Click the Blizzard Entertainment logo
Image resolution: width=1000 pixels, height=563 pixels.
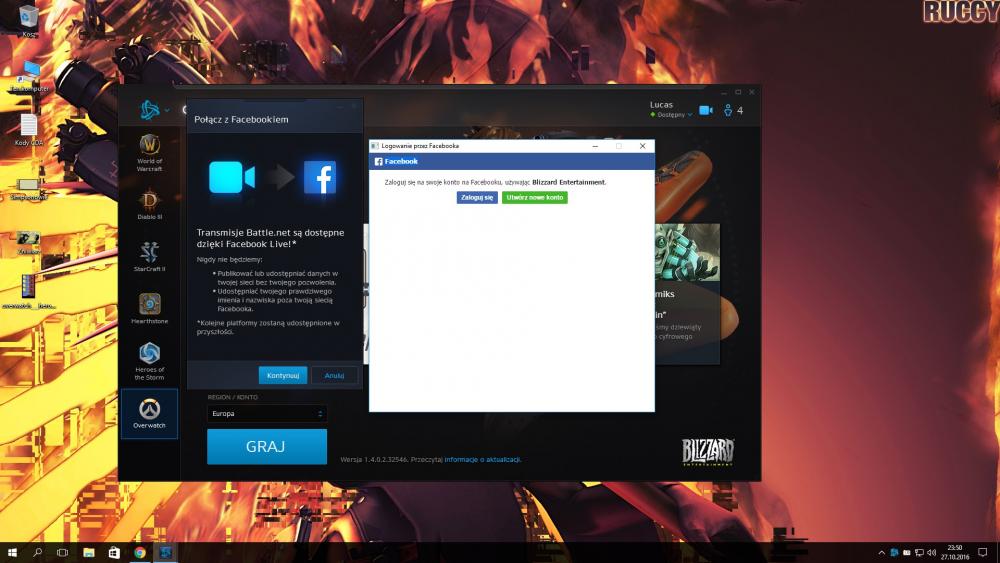tap(708, 451)
